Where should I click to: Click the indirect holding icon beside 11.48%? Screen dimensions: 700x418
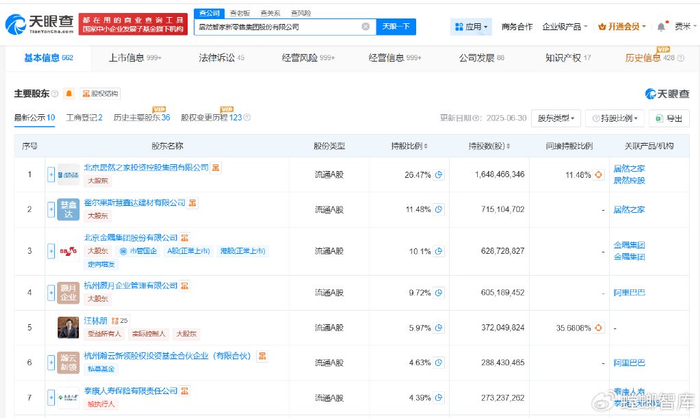pos(598,174)
